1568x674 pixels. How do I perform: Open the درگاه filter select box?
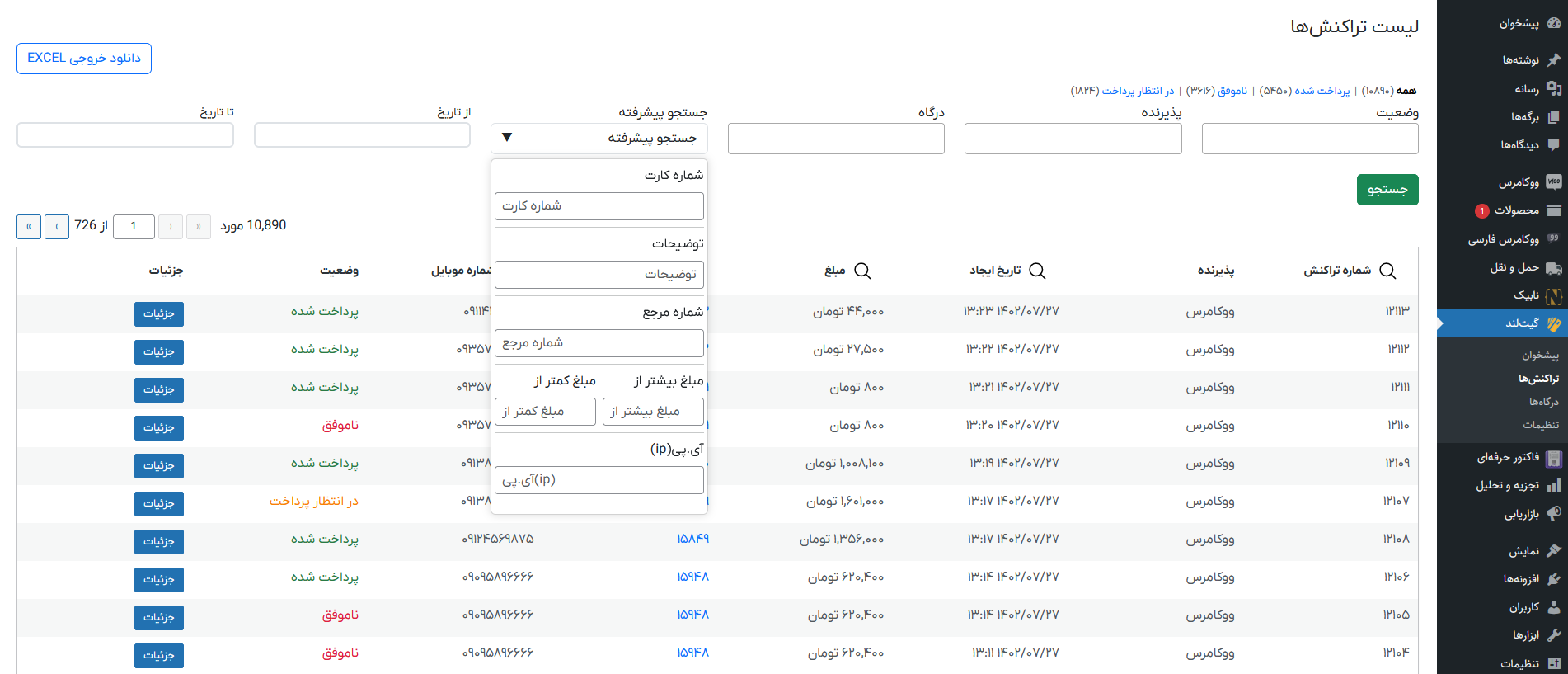(x=836, y=139)
